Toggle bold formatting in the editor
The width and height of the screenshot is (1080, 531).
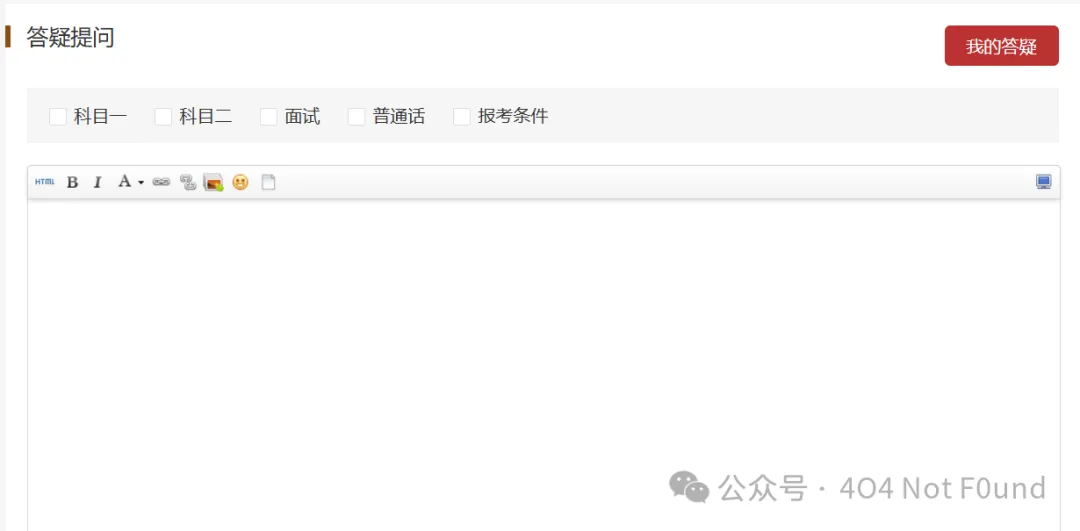[72, 183]
